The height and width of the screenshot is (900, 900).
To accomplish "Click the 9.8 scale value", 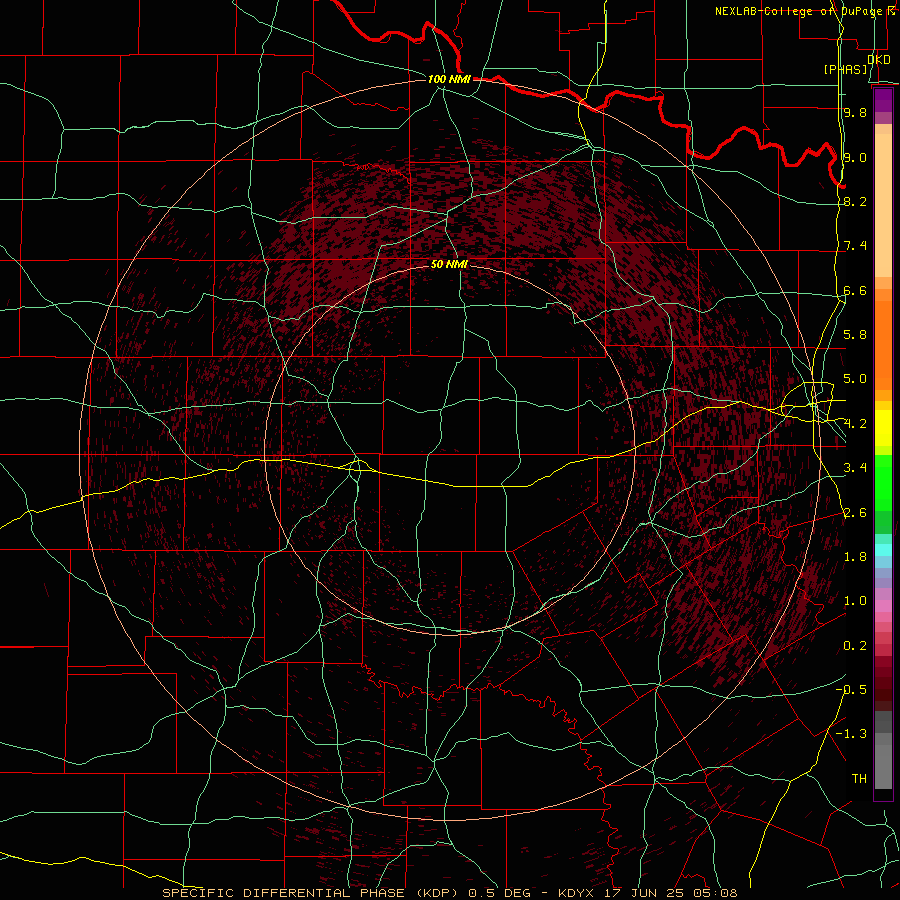I will point(855,112).
